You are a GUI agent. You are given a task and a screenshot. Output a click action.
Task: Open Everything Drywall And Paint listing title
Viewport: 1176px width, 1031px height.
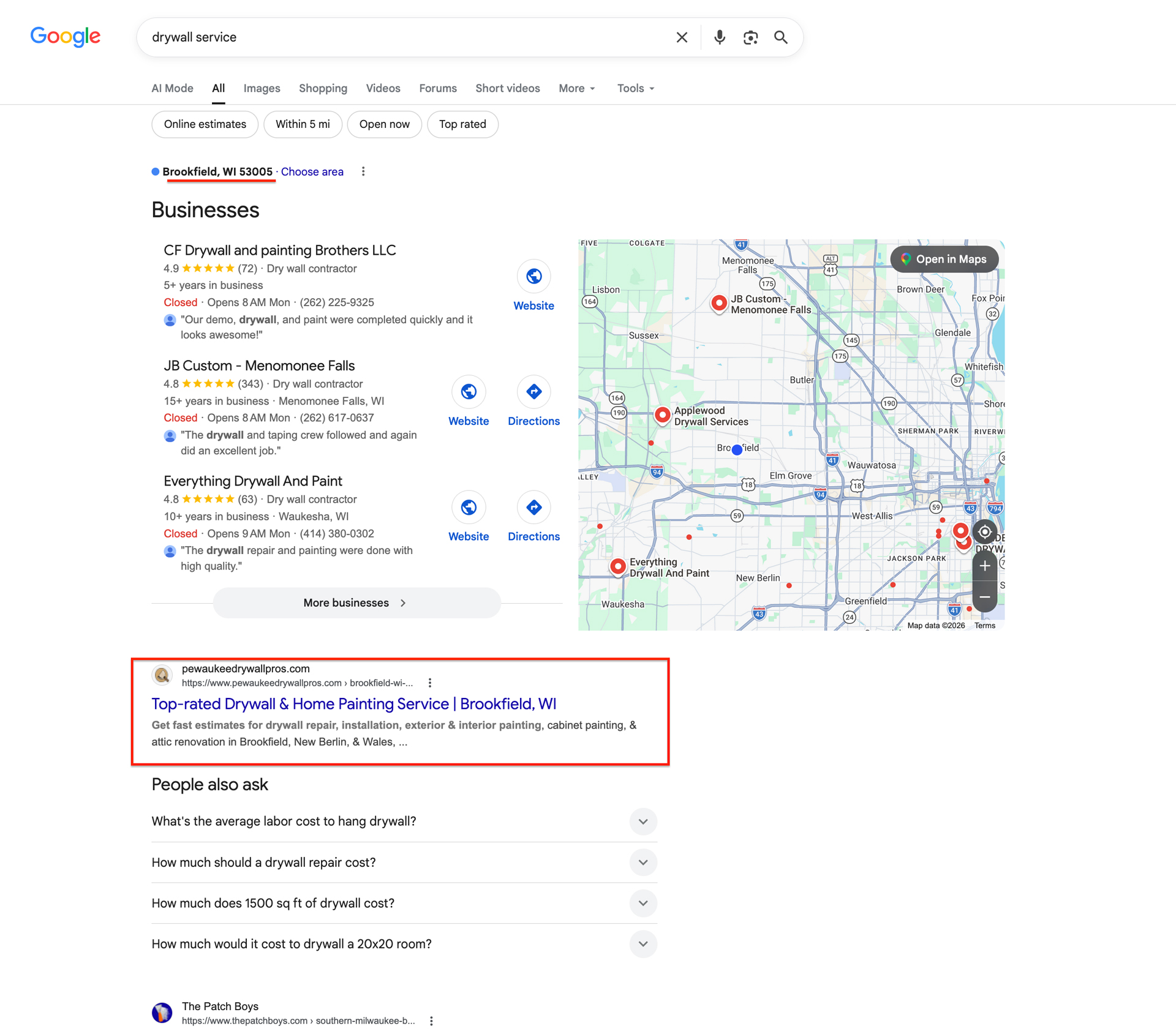pyautogui.click(x=253, y=481)
